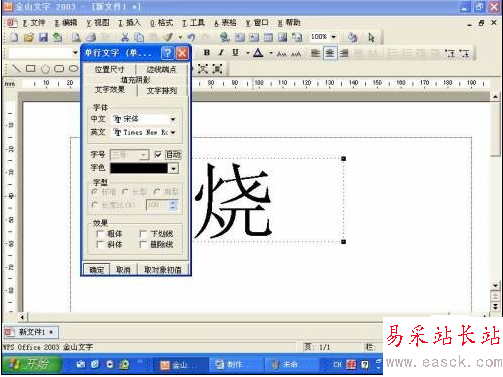
Task: Click the 新文件1 document tab
Action: pos(30,332)
